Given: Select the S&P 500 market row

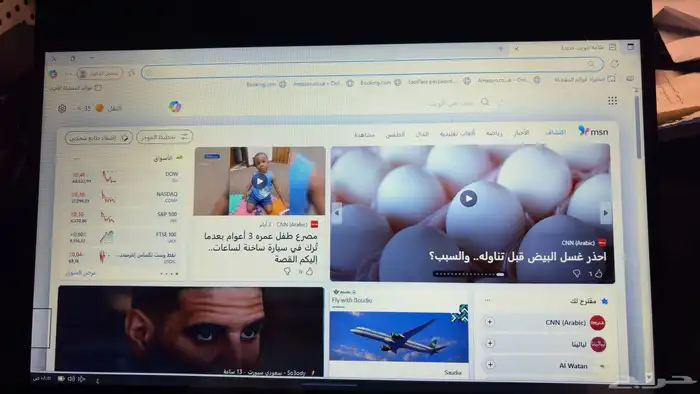Looking at the screenshot, I should [x=124, y=217].
